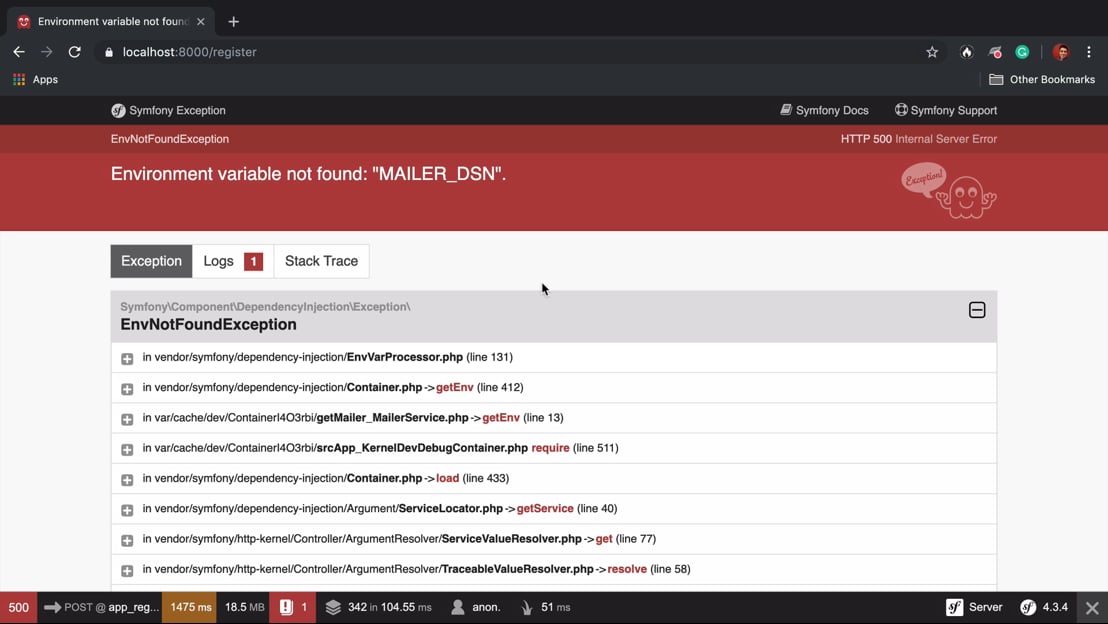View site info via the lock icon
This screenshot has height=624, width=1108.
[108, 52]
